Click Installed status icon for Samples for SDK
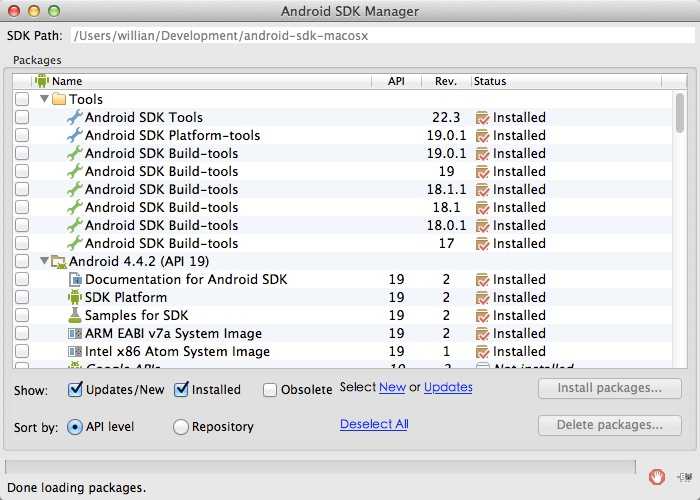 click(x=483, y=316)
